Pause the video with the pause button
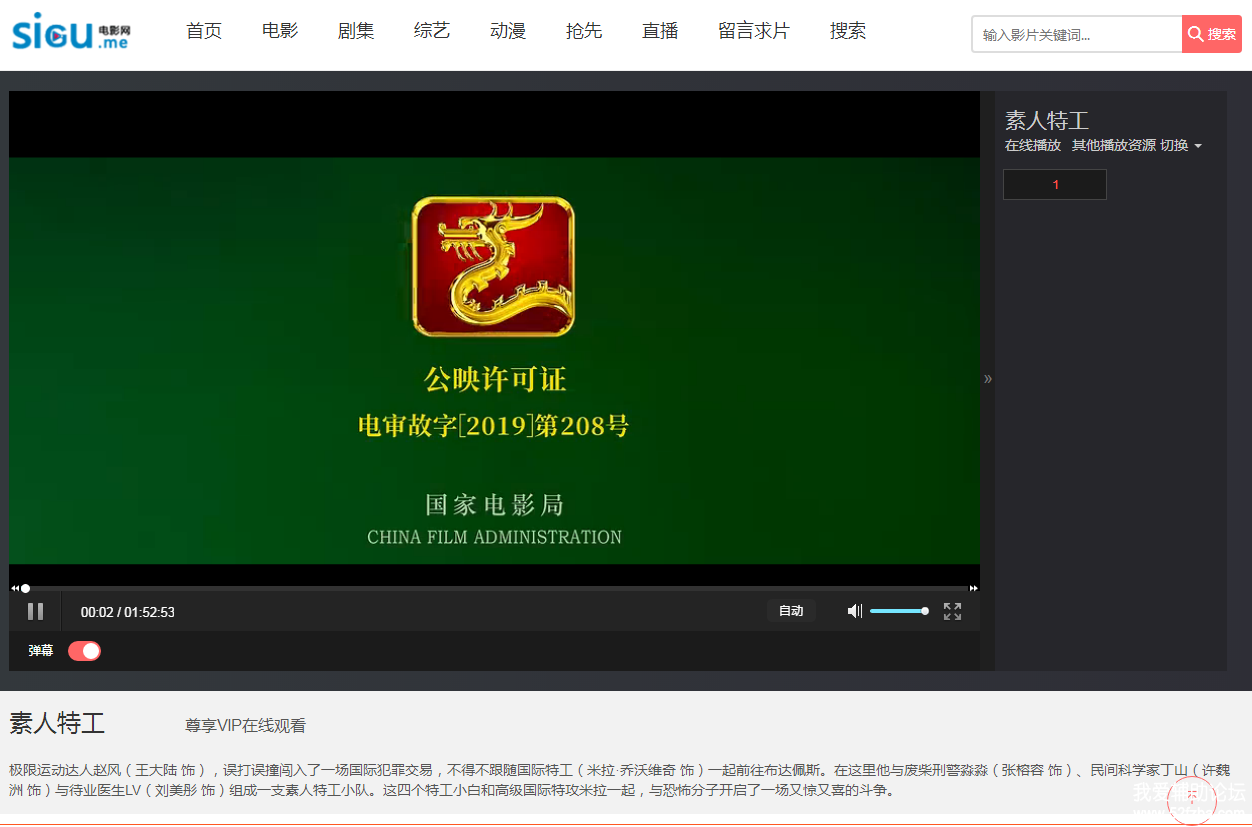The height and width of the screenshot is (827, 1252). tap(35, 611)
